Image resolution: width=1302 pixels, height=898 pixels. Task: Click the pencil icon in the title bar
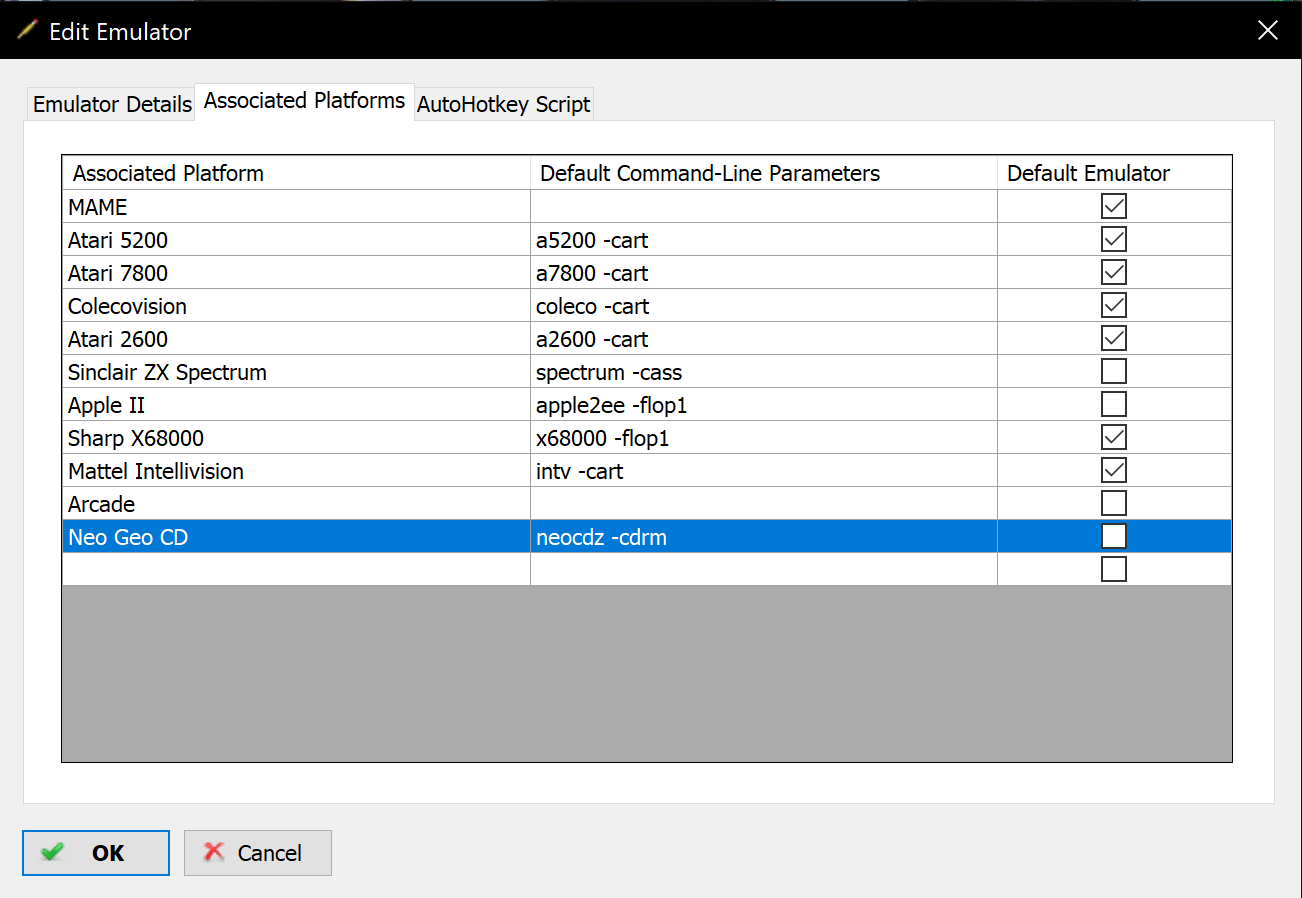click(x=28, y=30)
